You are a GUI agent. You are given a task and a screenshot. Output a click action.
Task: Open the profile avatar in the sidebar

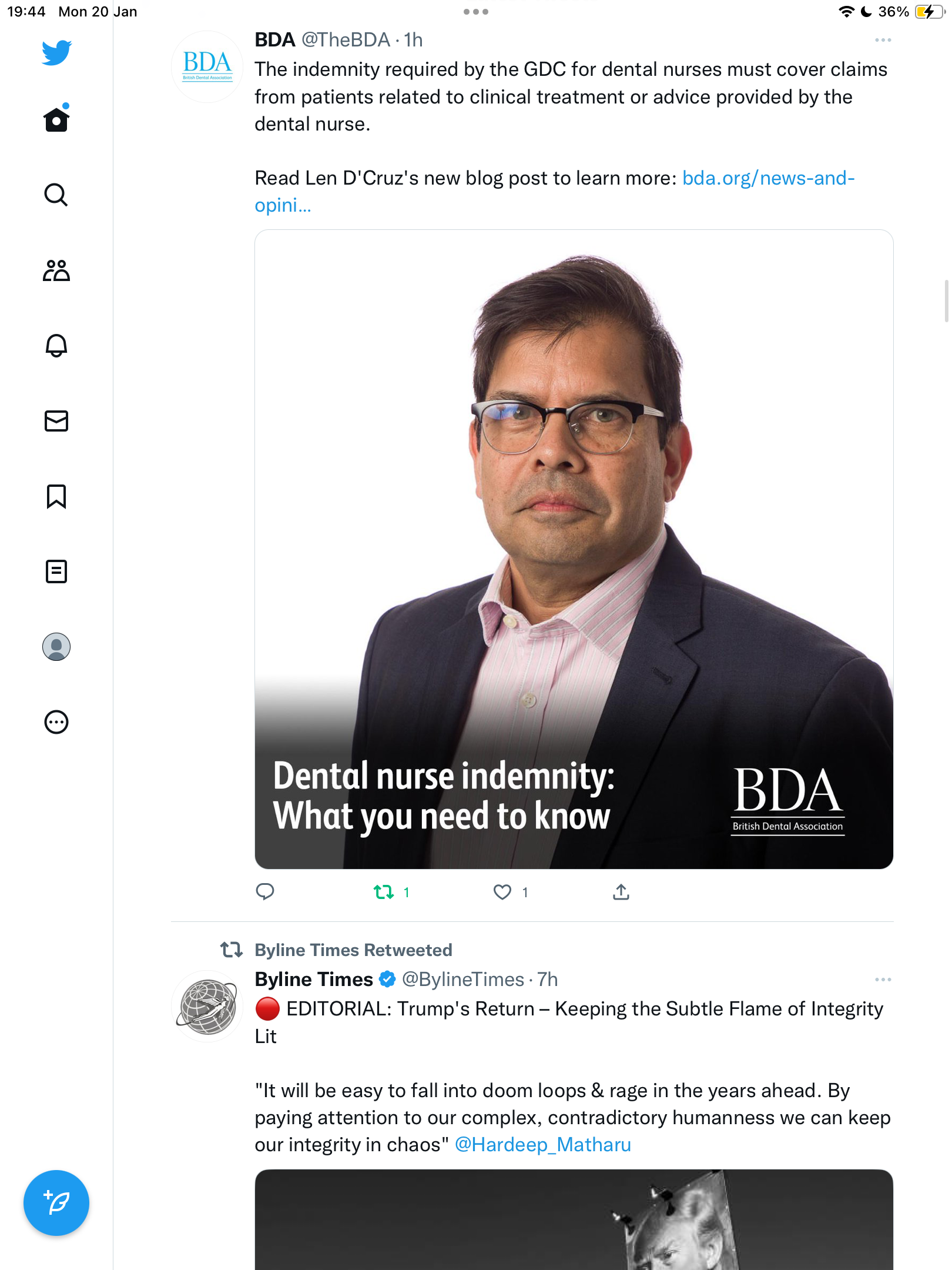56,647
